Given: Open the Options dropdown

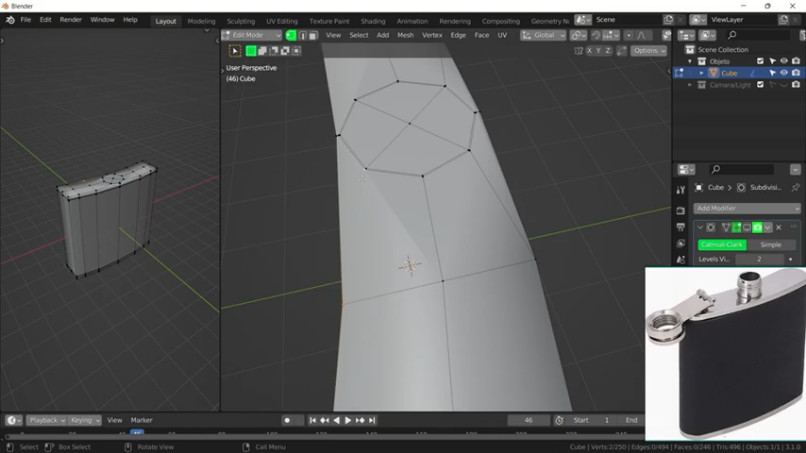Looking at the screenshot, I should tap(649, 50).
